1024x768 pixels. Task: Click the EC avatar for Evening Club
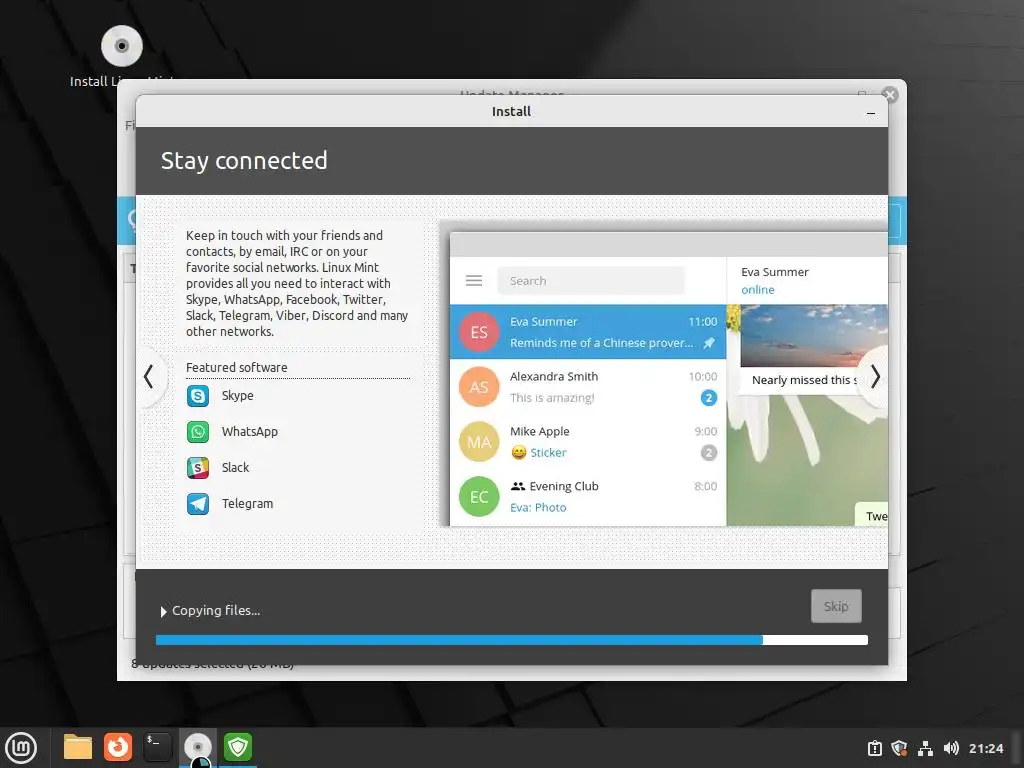479,496
